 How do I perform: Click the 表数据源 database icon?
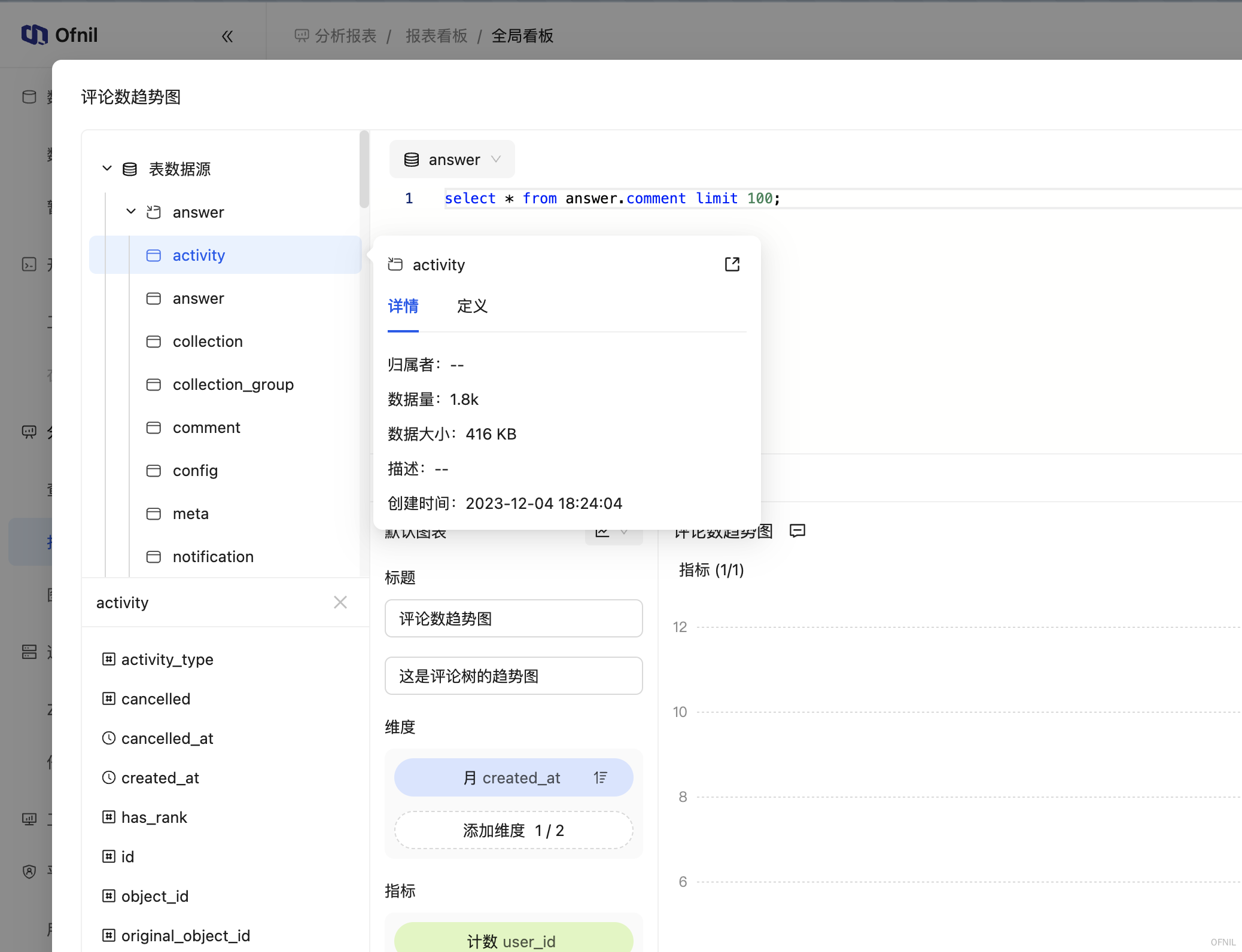(x=130, y=169)
